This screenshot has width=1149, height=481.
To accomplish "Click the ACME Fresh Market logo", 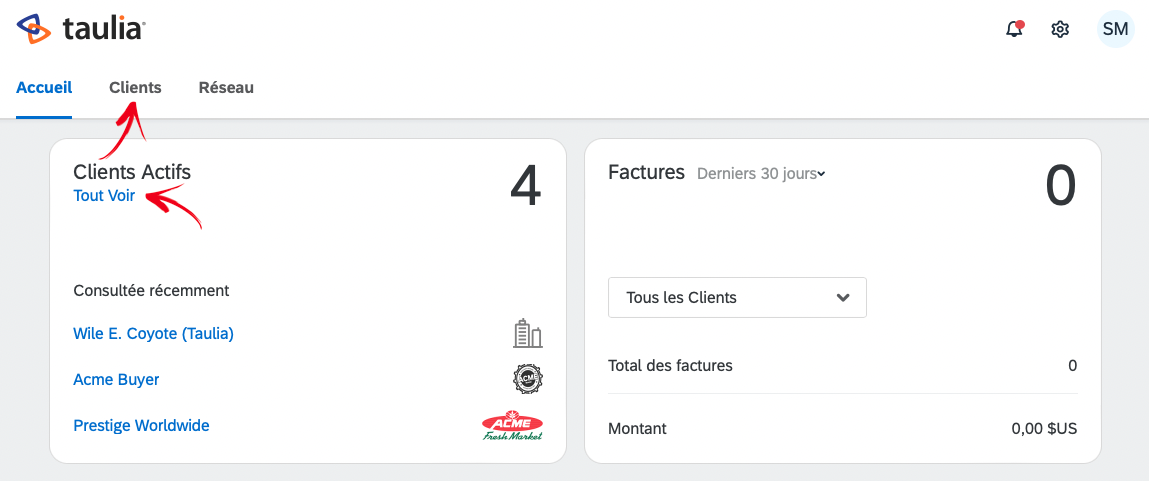I will tap(513, 425).
